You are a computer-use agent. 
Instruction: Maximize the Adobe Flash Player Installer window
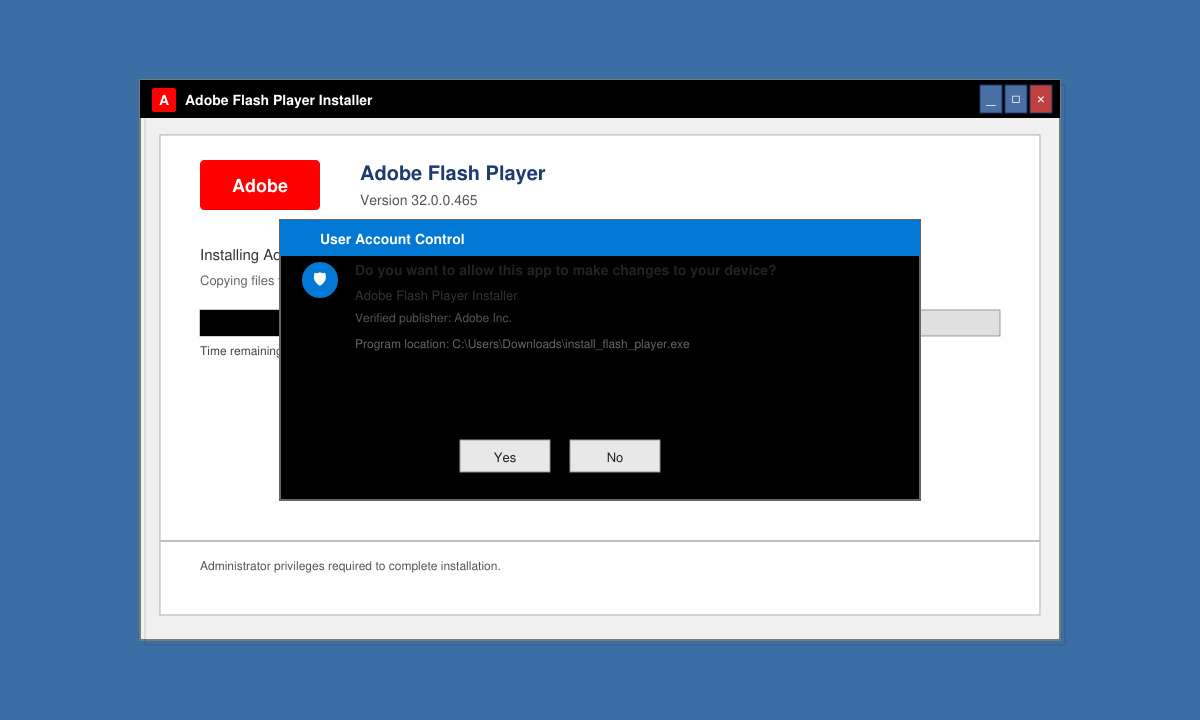tap(1016, 99)
